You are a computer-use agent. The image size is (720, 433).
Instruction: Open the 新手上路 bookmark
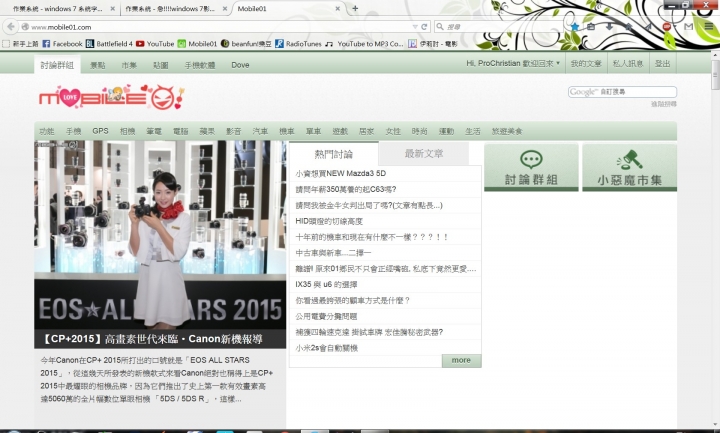click(x=20, y=44)
